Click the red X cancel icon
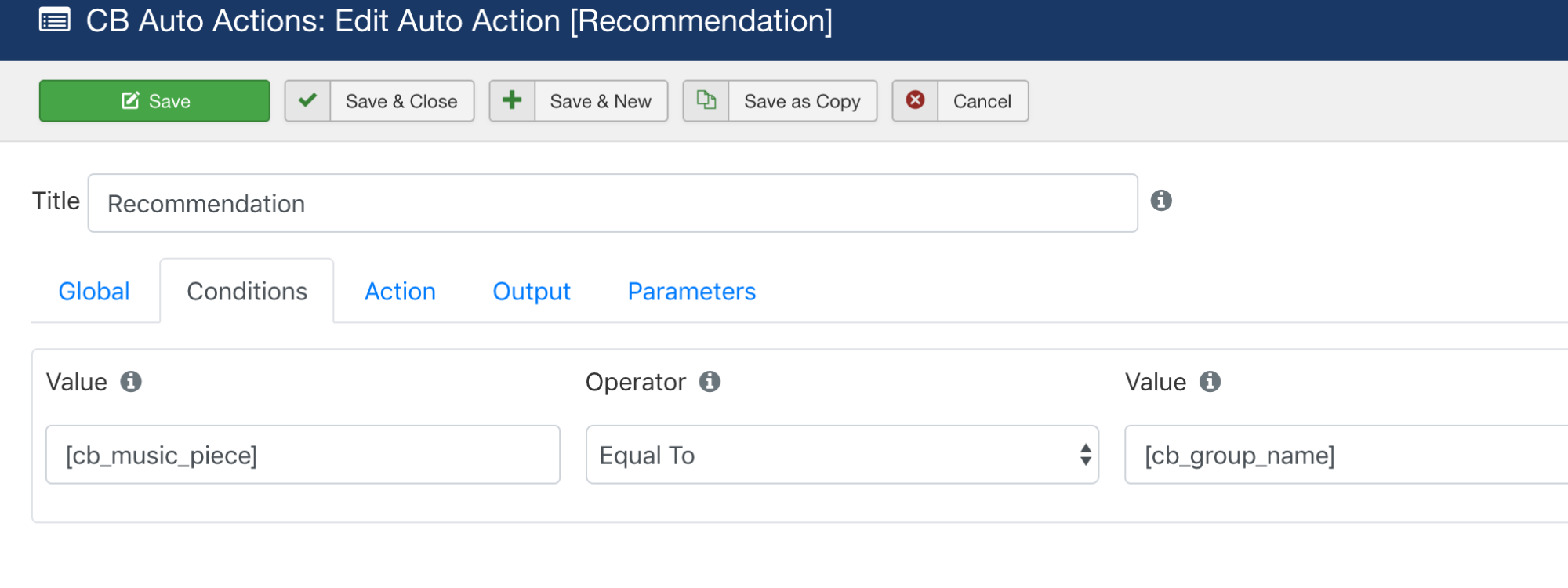 click(x=915, y=101)
